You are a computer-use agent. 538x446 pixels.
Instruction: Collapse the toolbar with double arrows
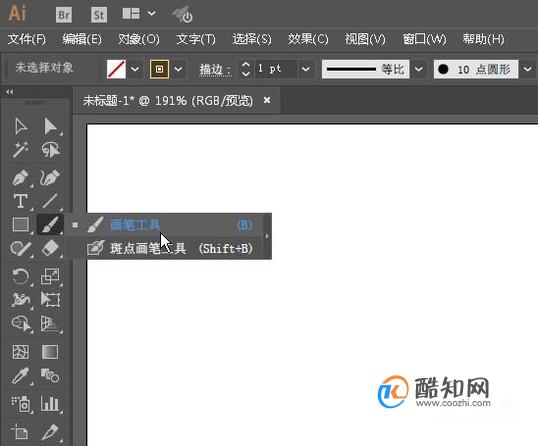pos(10,92)
